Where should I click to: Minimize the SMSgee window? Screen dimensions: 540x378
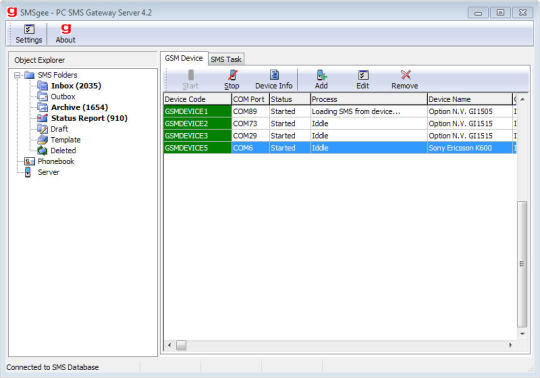point(478,13)
